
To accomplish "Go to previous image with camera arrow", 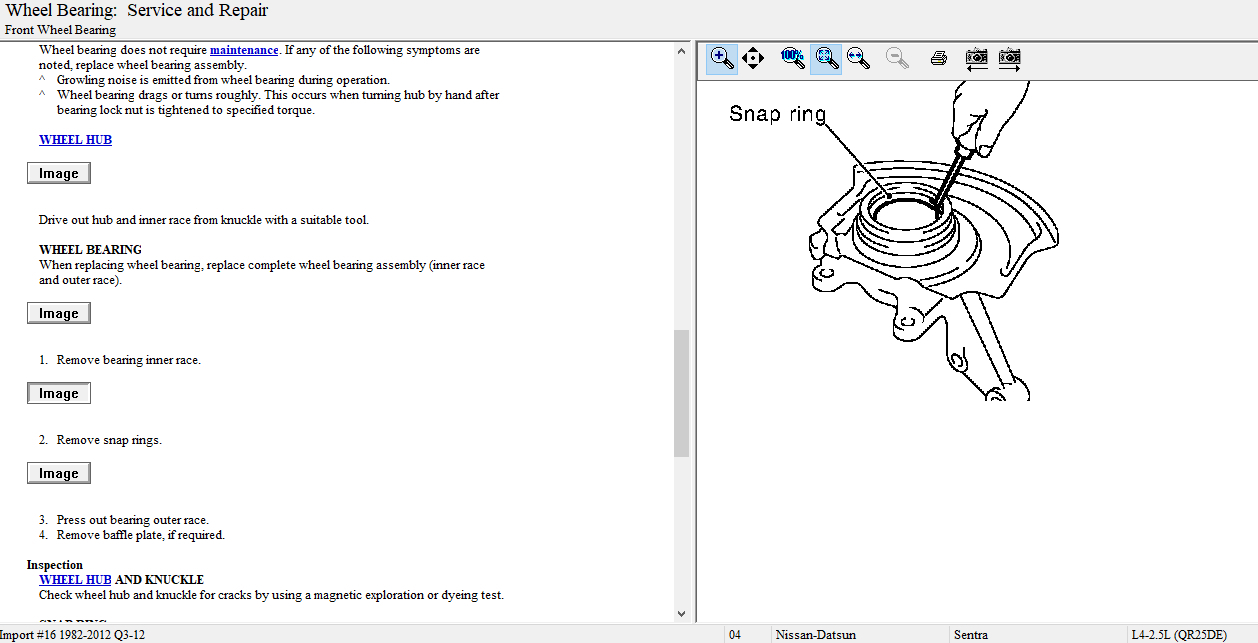I will 977,58.
